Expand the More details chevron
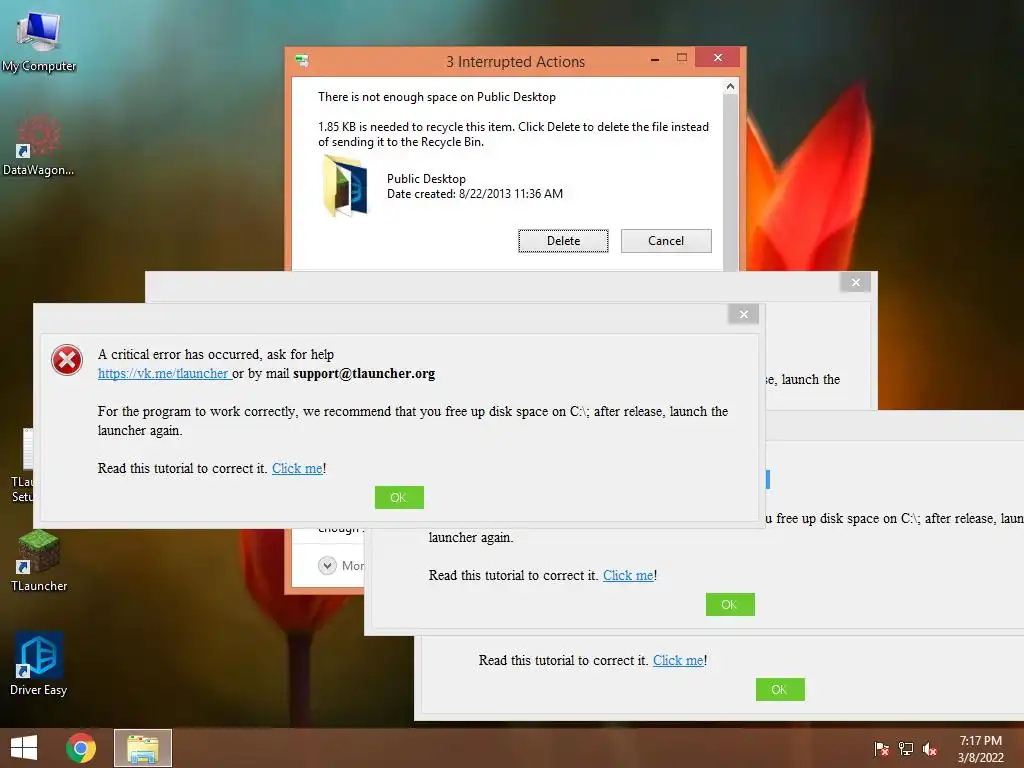The height and width of the screenshot is (768, 1024). coord(327,566)
